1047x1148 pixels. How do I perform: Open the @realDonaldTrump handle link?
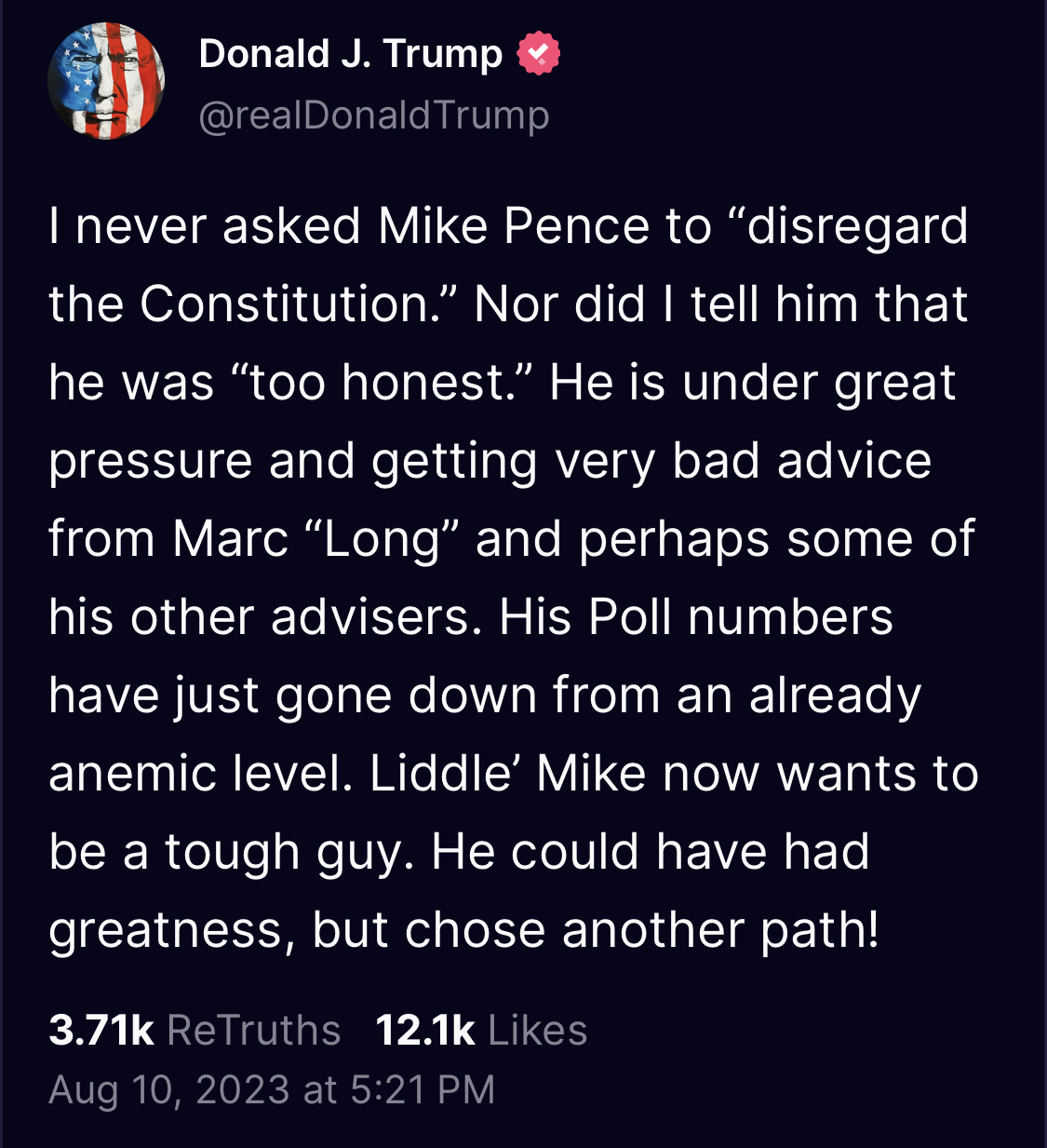373,115
